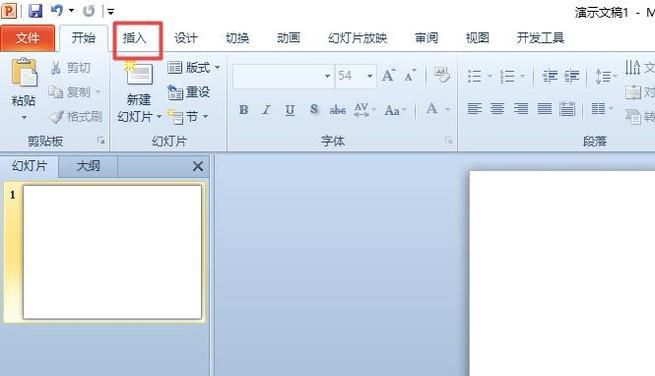The height and width of the screenshot is (376, 655).
Task: Open the text Columns menu
Action: 602,109
